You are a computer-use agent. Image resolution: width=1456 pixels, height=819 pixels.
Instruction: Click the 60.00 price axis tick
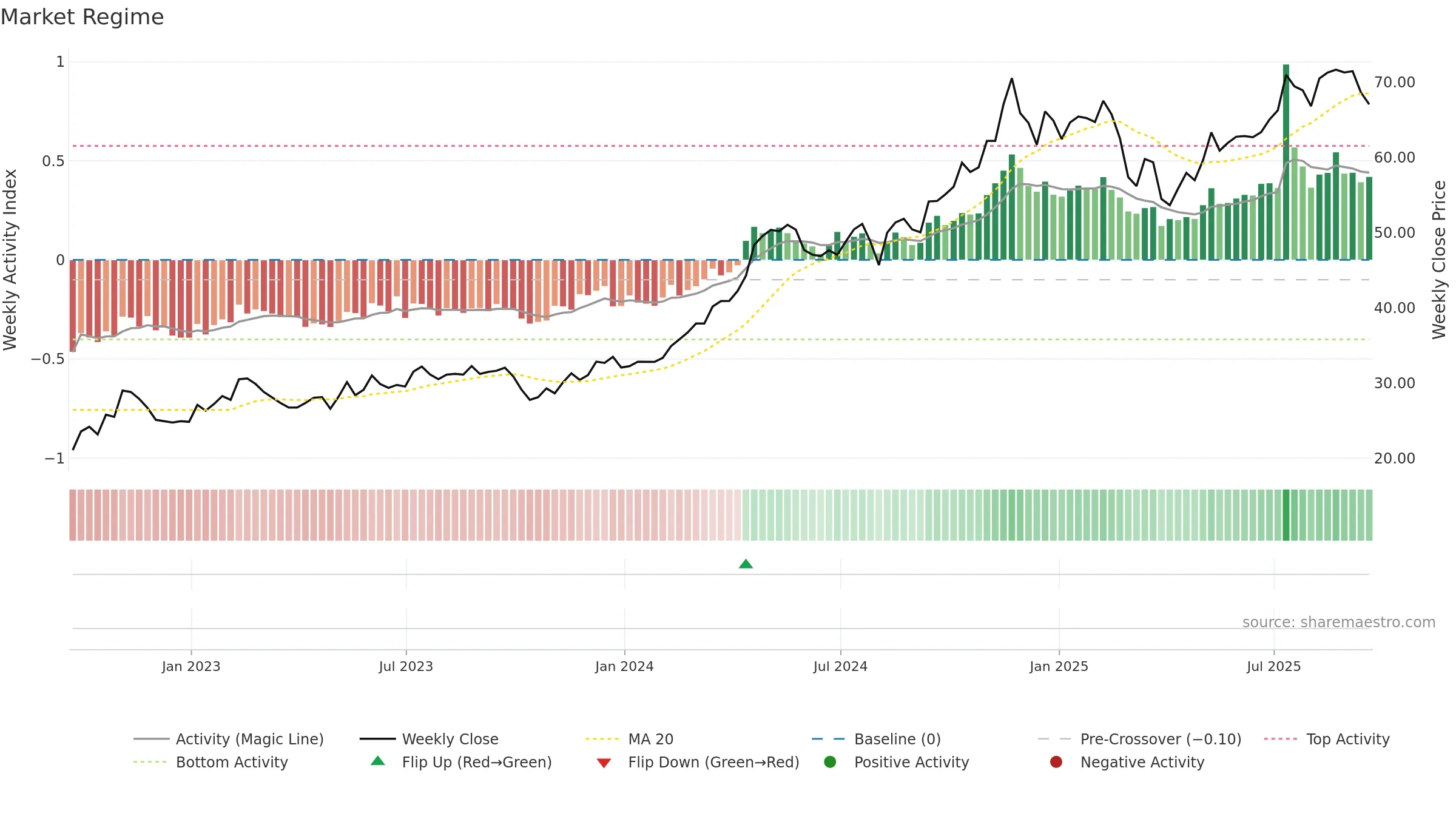(x=1395, y=158)
